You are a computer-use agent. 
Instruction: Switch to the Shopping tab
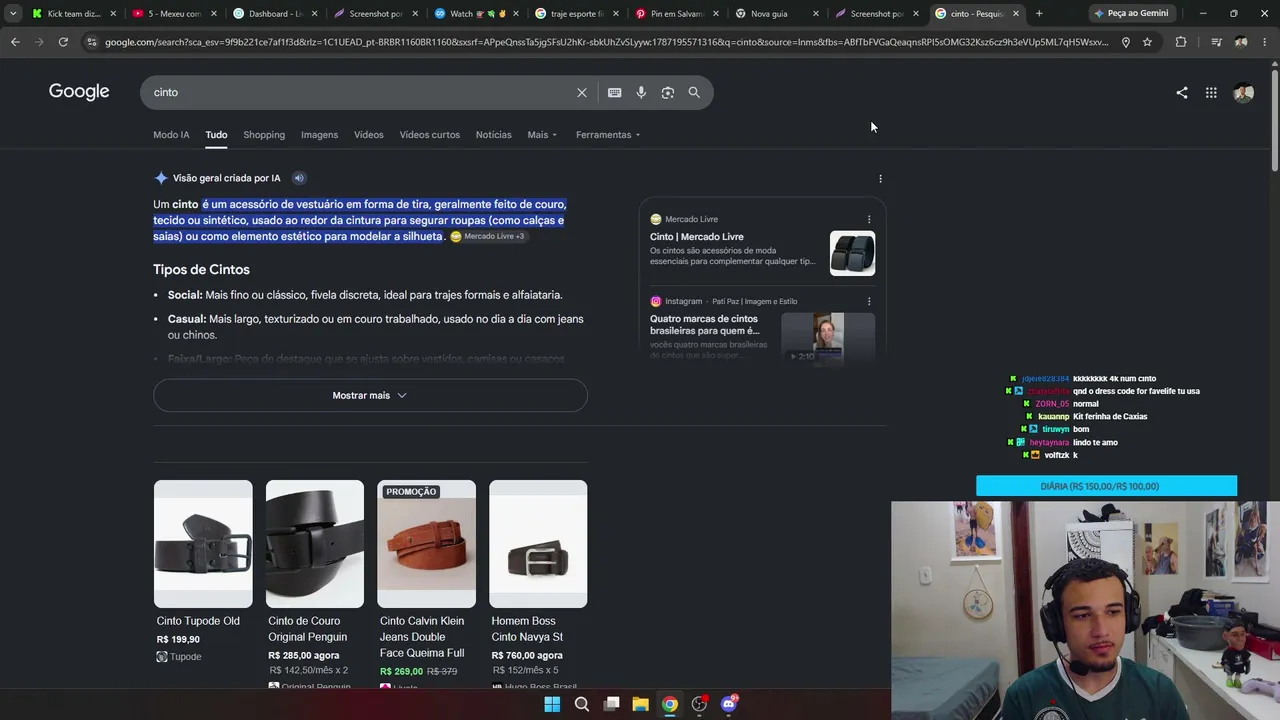pyautogui.click(x=264, y=135)
